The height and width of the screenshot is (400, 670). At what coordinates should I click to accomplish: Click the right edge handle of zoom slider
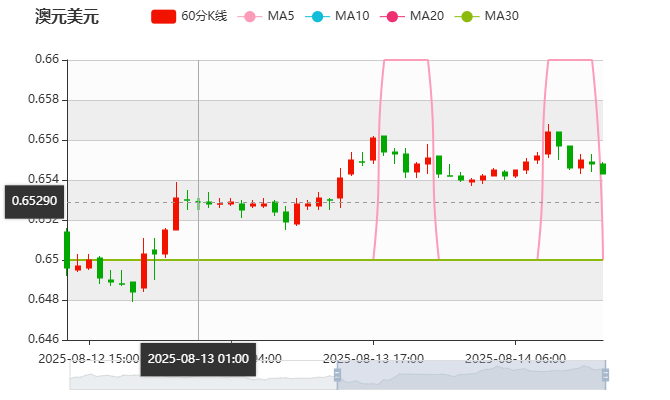point(607,376)
